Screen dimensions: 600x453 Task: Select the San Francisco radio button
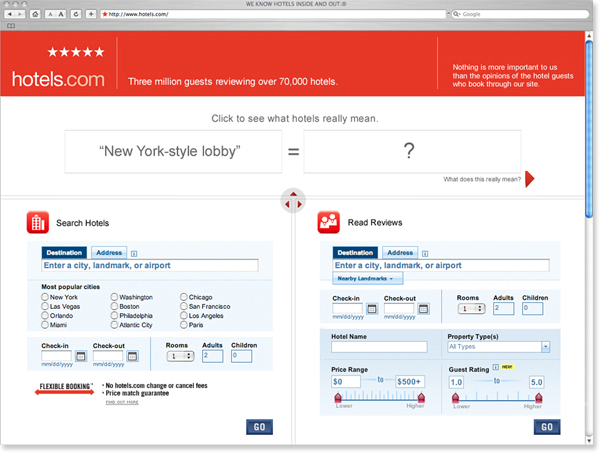pyautogui.click(x=184, y=306)
